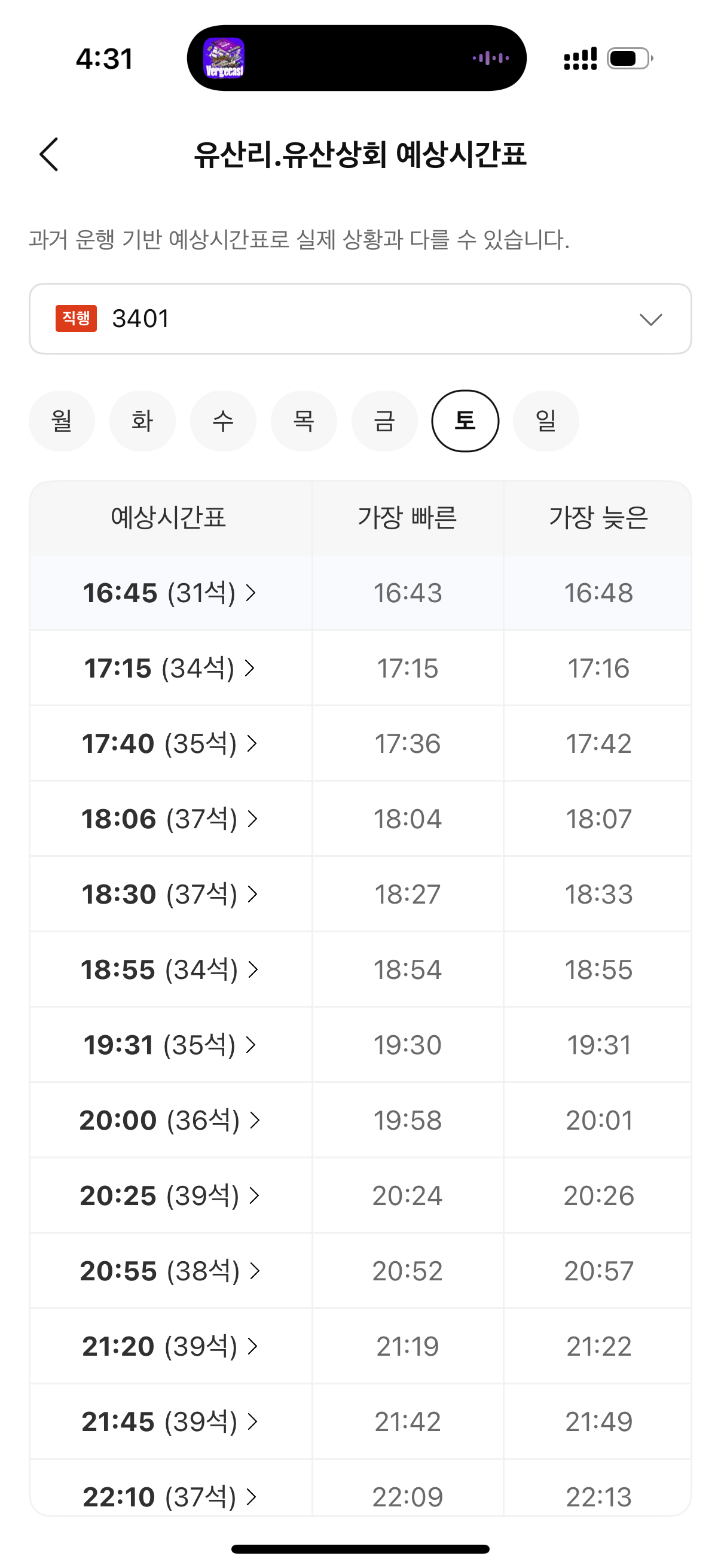Tap the back arrow icon

click(49, 154)
